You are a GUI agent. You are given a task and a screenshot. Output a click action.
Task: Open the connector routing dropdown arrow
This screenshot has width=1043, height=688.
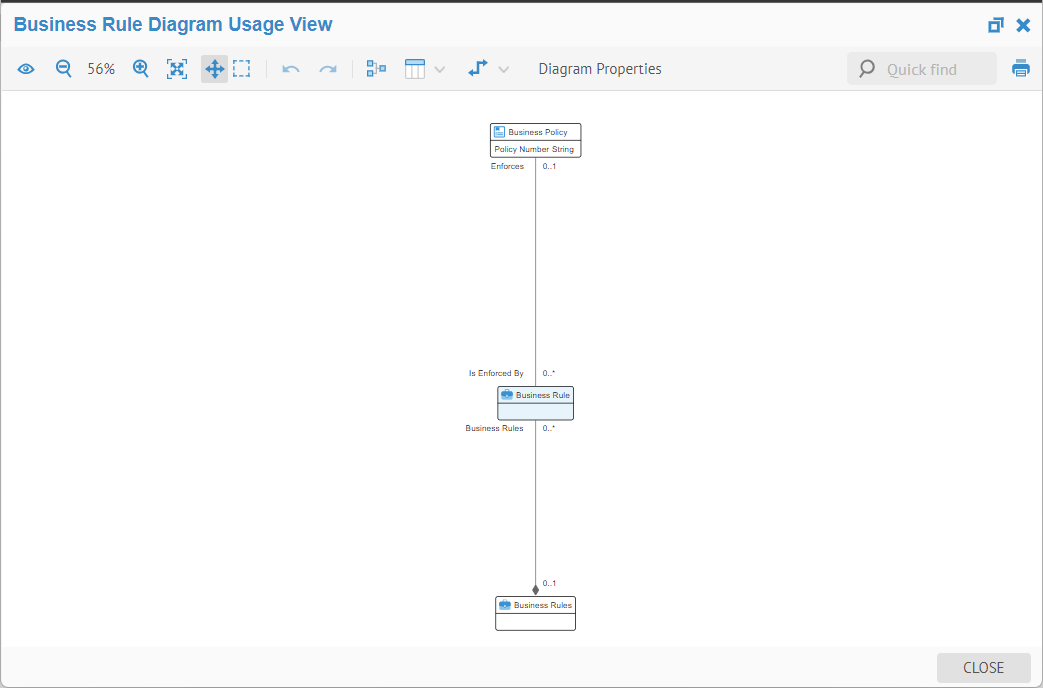tap(504, 69)
